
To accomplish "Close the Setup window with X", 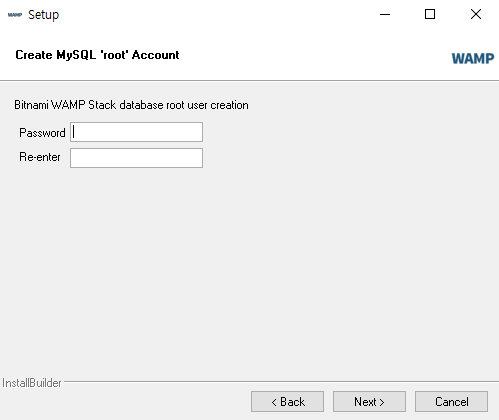I will pyautogui.click(x=476, y=14).
